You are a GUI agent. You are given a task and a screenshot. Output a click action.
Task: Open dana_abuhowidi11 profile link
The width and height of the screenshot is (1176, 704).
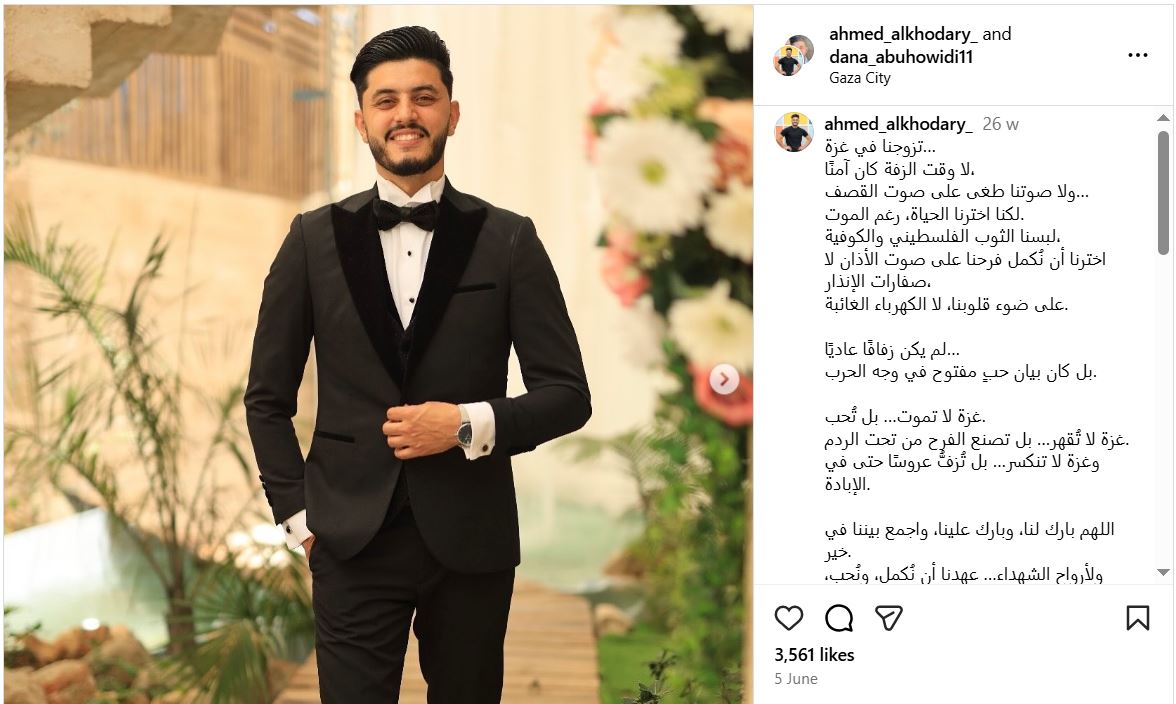pyautogui.click(x=902, y=56)
